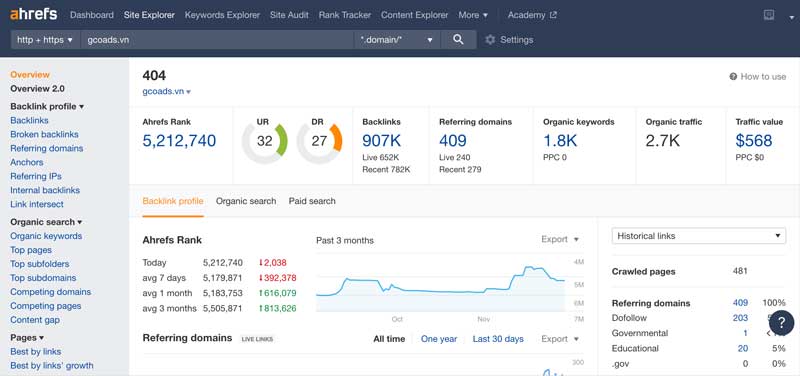Switch range to One year

(439, 339)
